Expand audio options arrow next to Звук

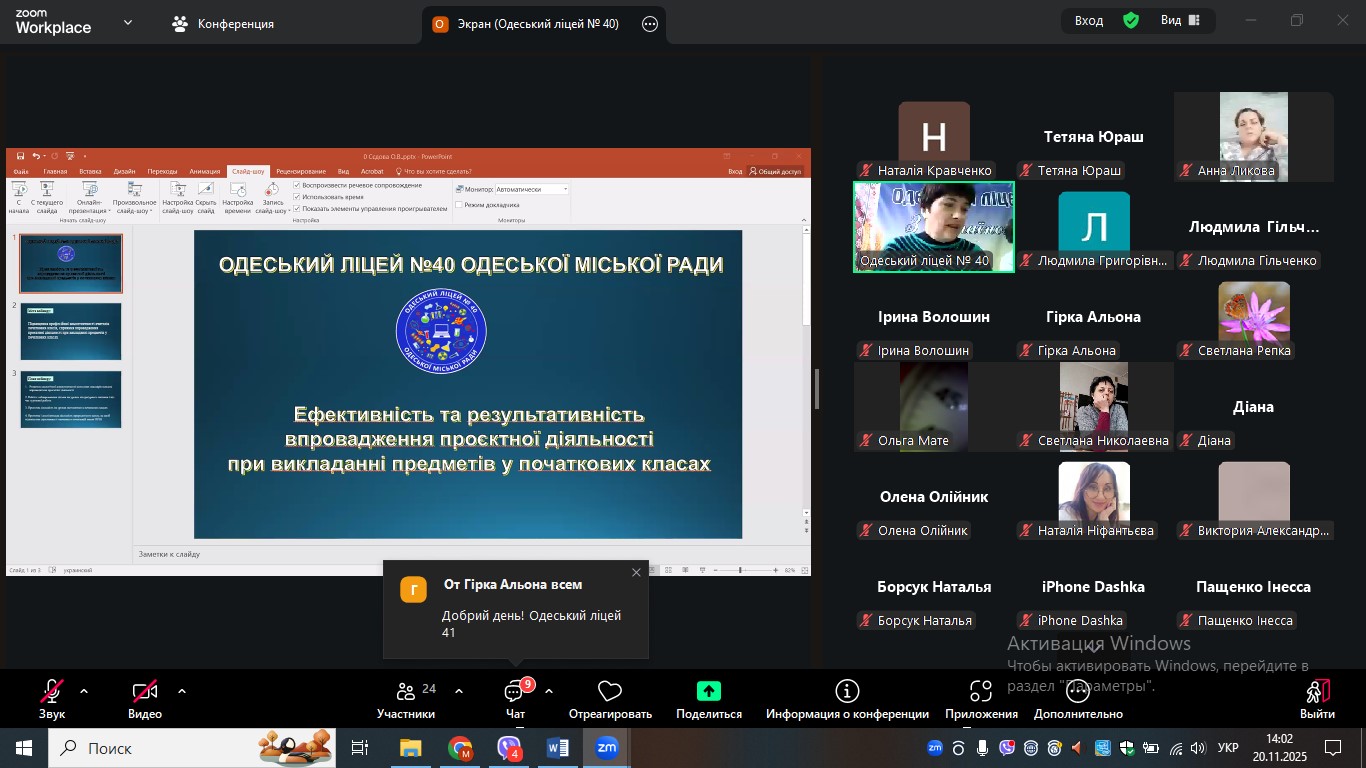pyautogui.click(x=84, y=691)
